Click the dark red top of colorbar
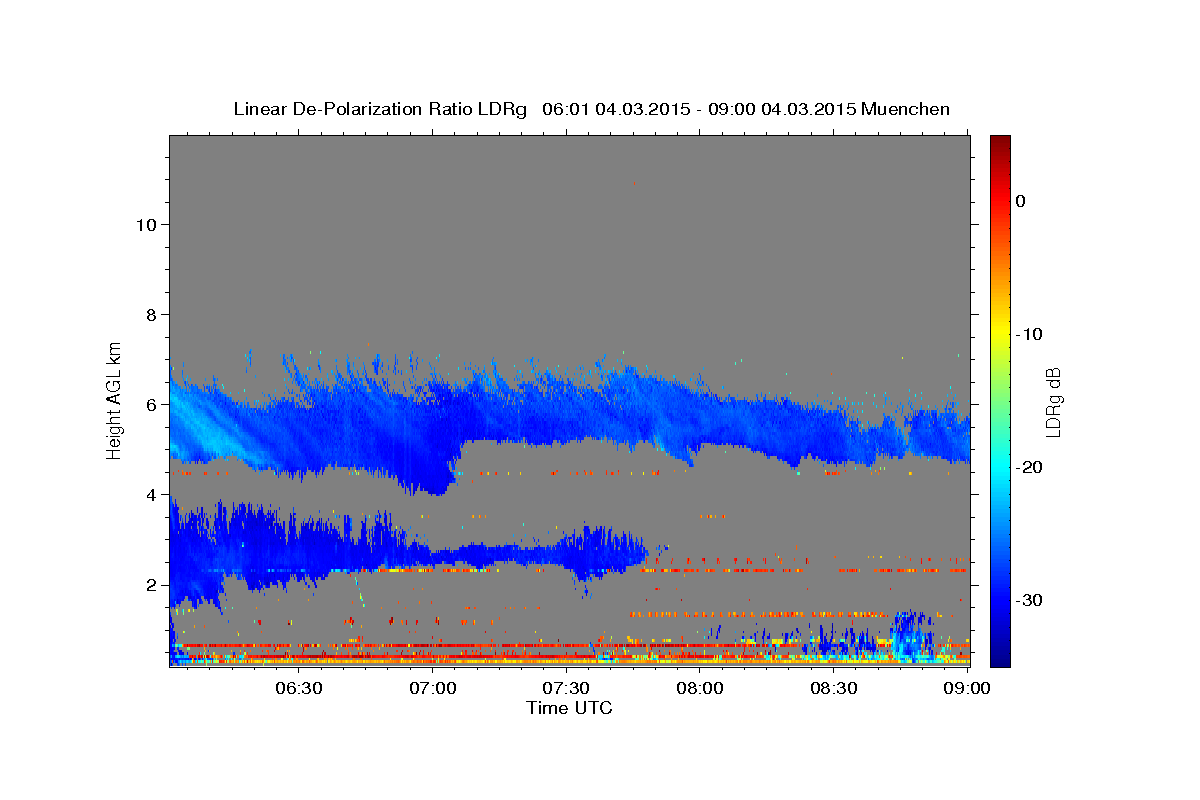The width and height of the screenshot is (1200, 800). [1000, 145]
